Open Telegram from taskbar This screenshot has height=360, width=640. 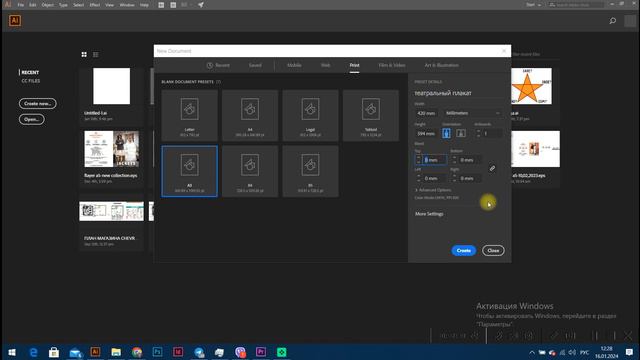199,352
